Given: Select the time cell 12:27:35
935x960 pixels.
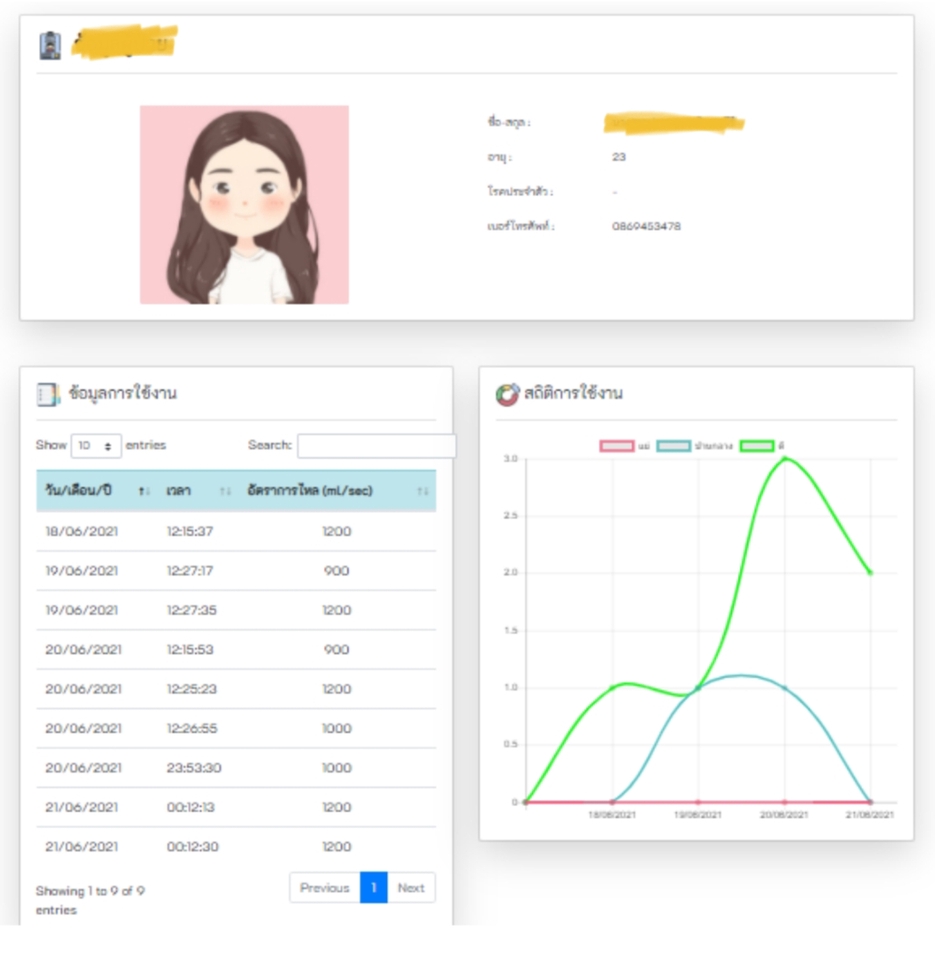Looking at the screenshot, I should (x=192, y=610).
